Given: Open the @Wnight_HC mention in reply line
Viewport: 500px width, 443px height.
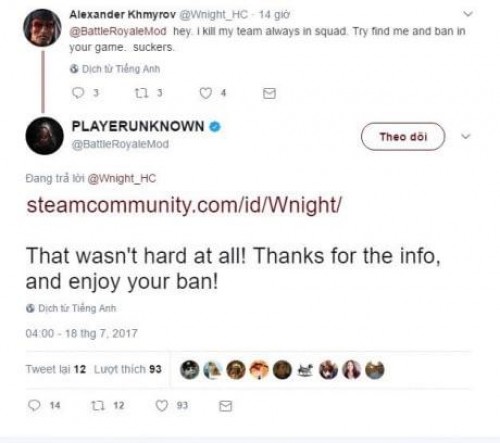Looking at the screenshot, I should click(122, 179).
